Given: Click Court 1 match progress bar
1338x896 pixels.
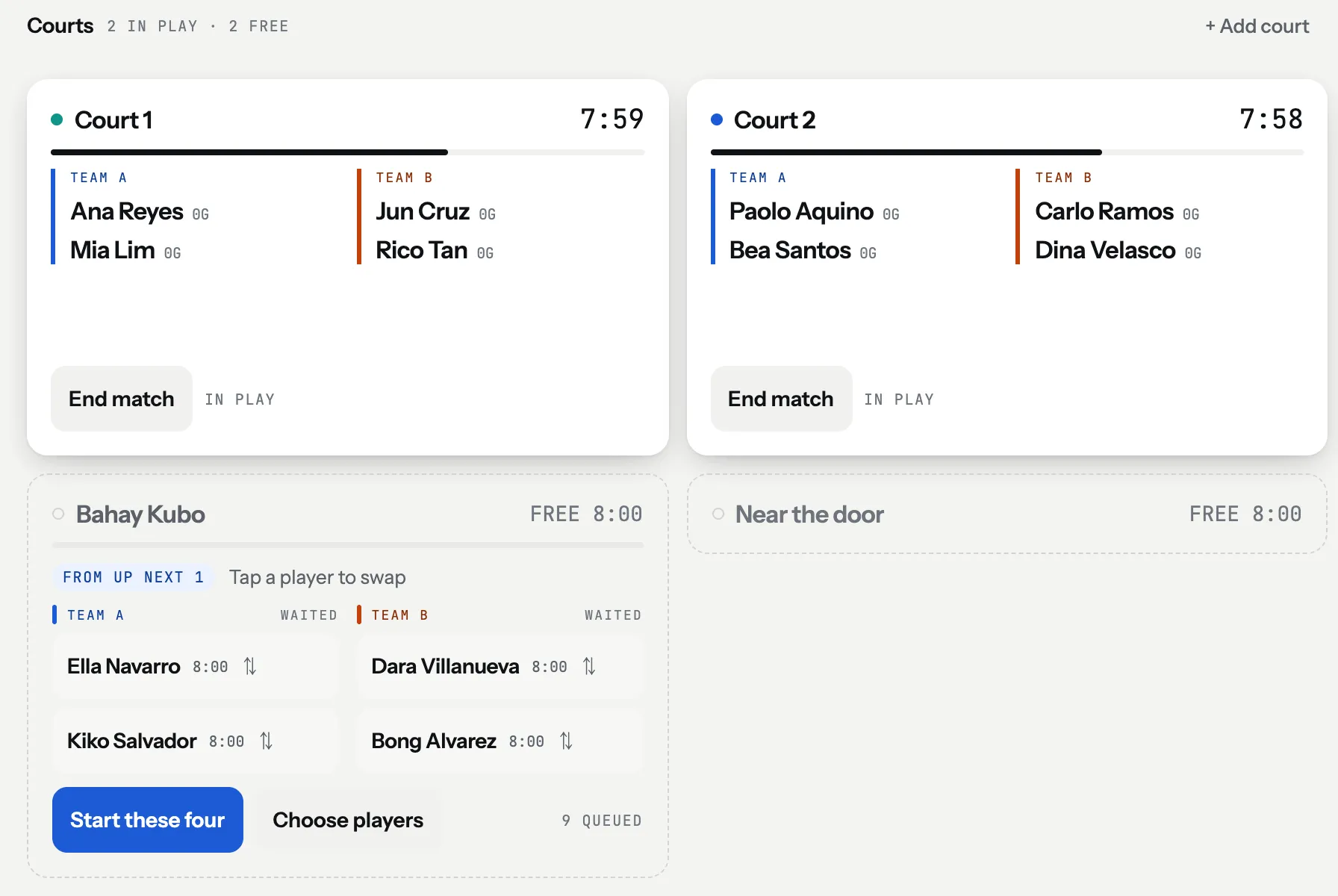Looking at the screenshot, I should (348, 152).
